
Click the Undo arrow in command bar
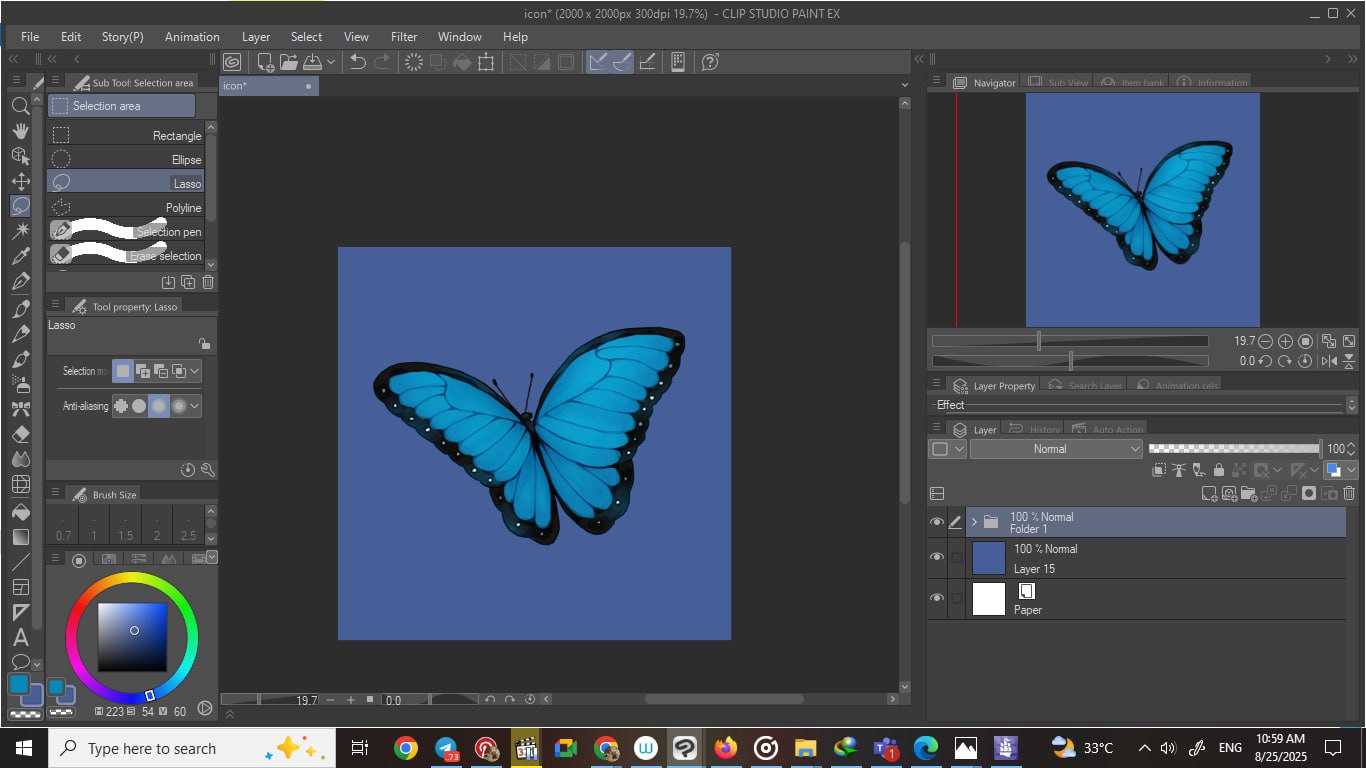pyautogui.click(x=357, y=62)
